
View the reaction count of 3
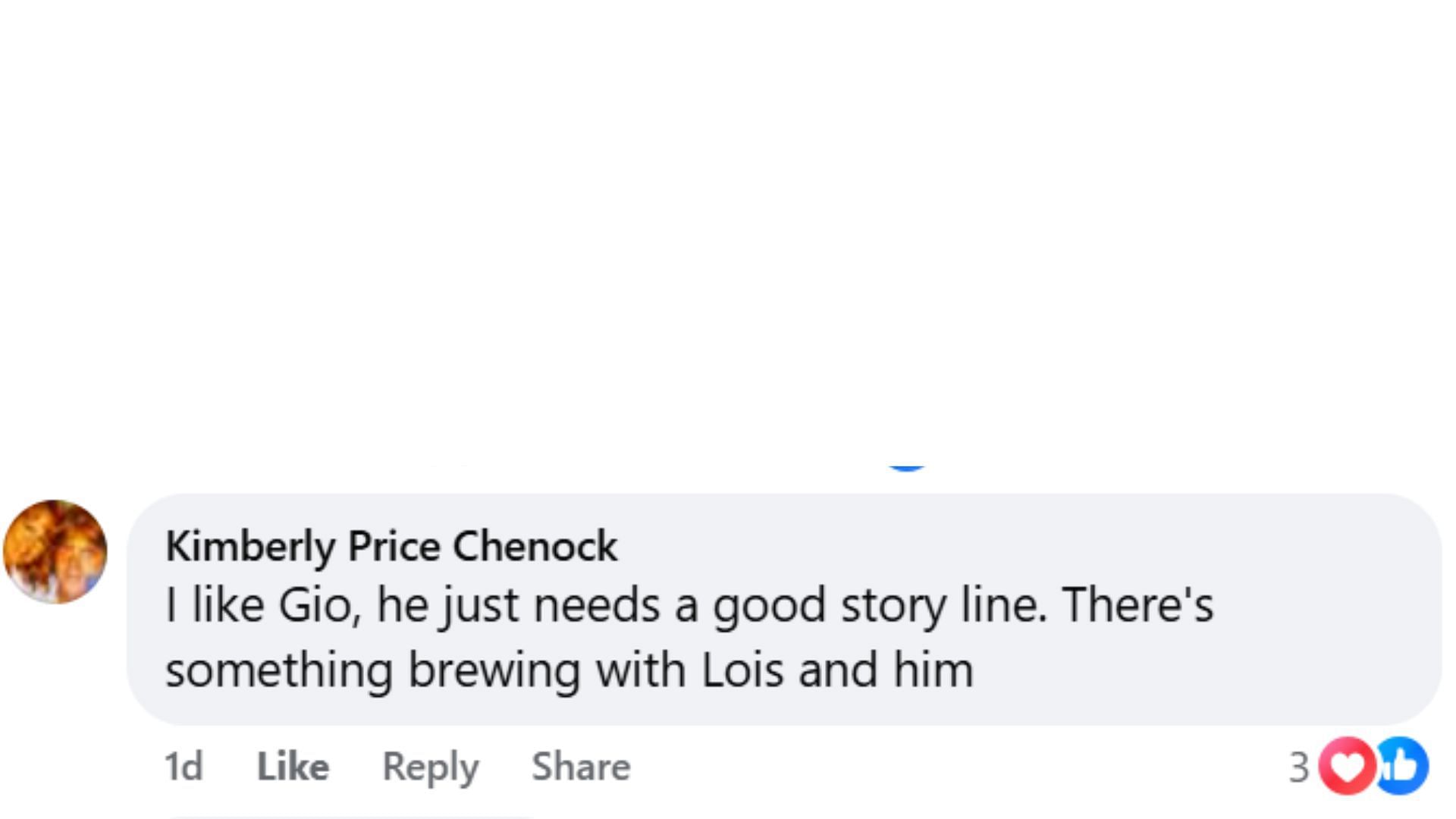[1299, 767]
